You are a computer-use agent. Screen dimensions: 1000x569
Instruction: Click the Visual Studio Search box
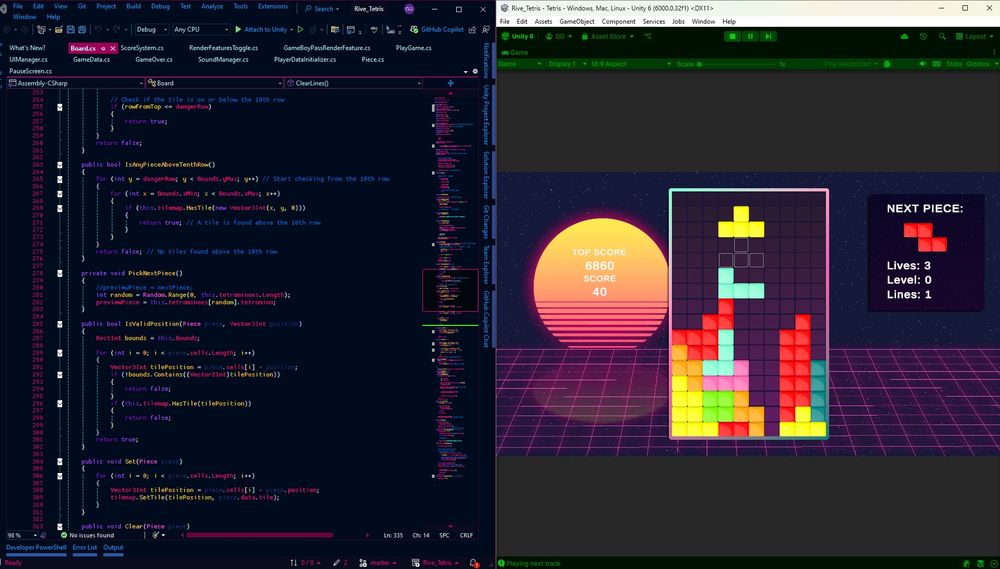[323, 9]
